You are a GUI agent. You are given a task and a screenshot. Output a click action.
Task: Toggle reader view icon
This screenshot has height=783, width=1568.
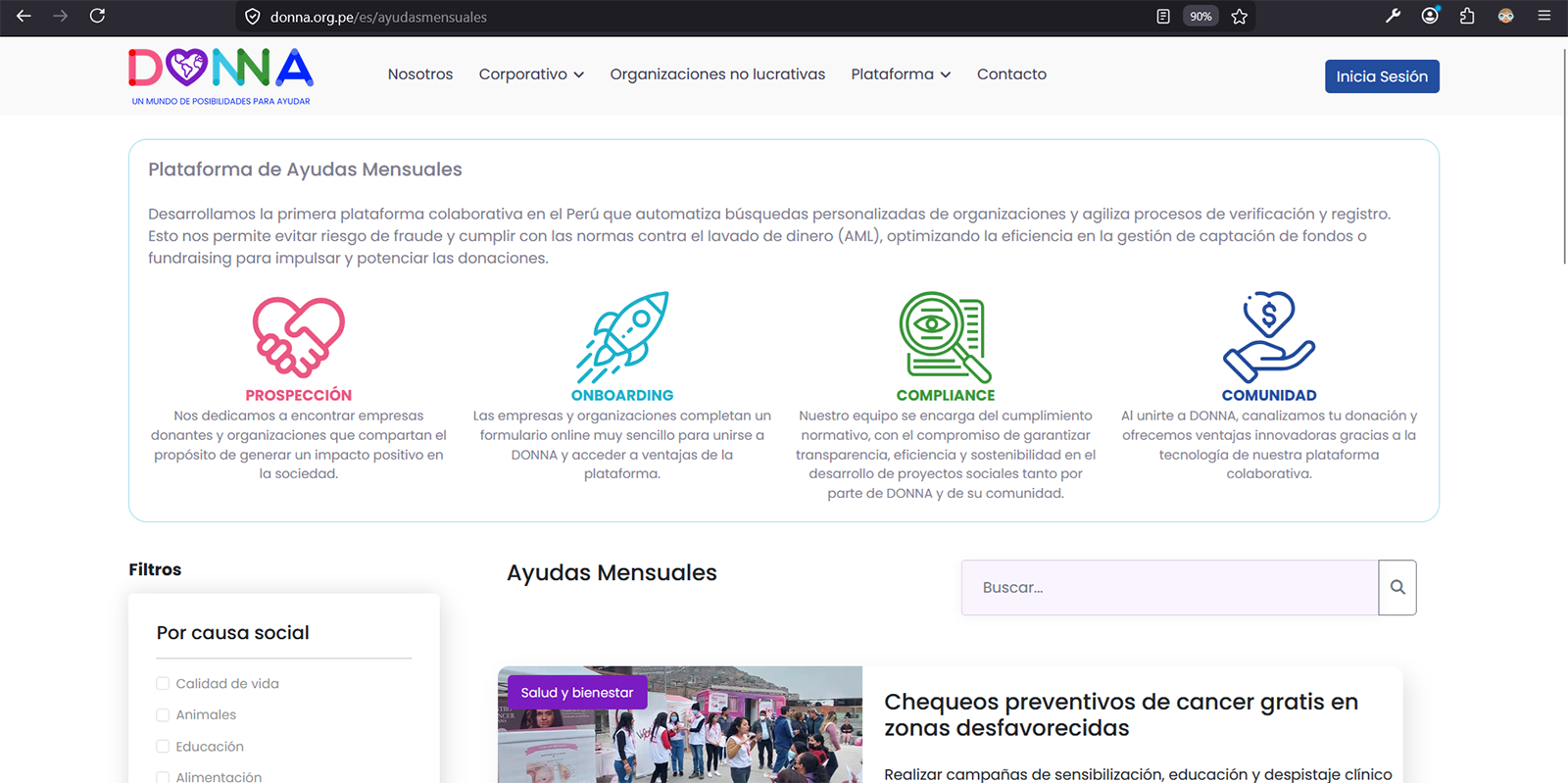(1163, 17)
